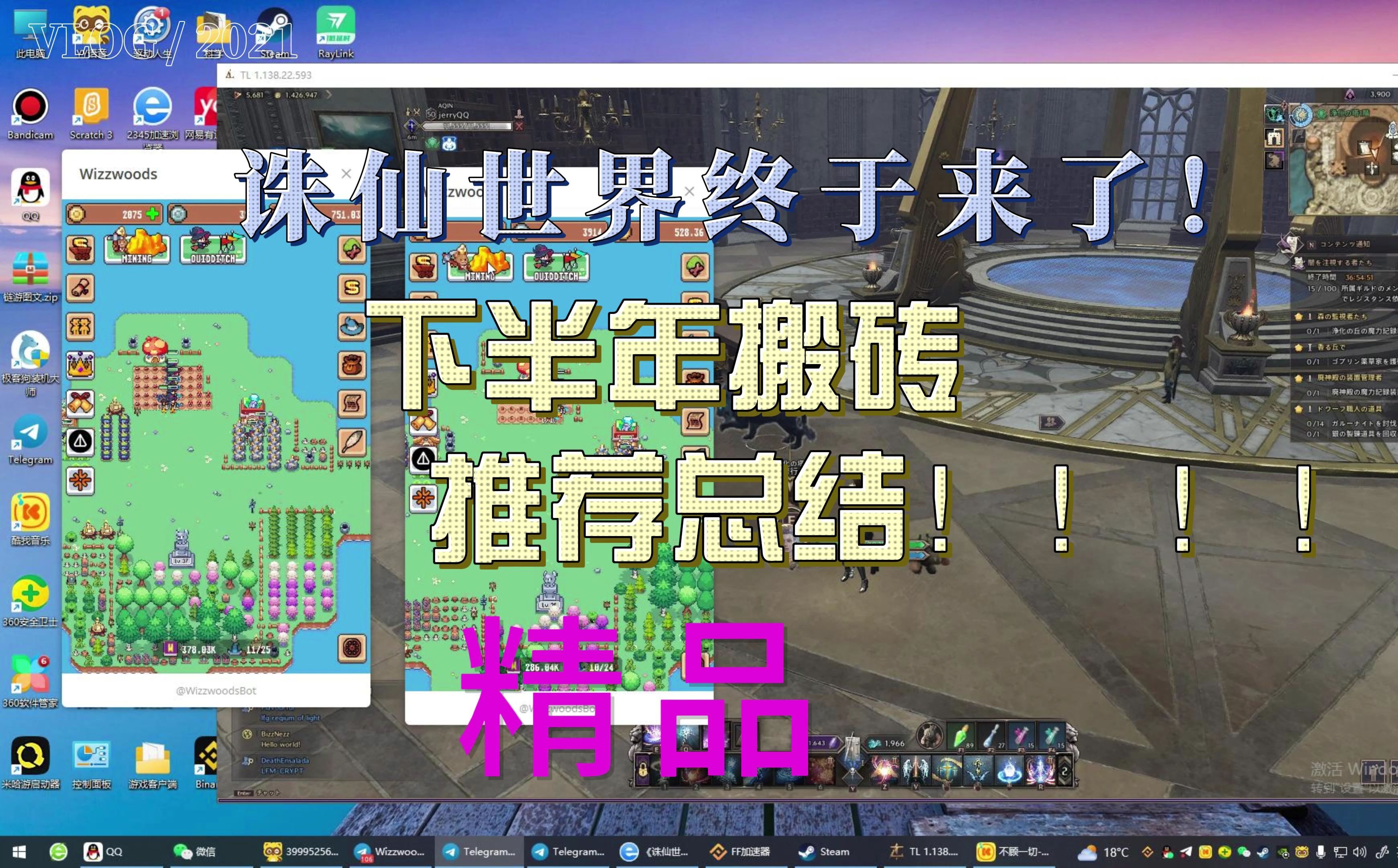Toggle the hotbar padlock lock
This screenshot has width=1398, height=868.
point(643,771)
